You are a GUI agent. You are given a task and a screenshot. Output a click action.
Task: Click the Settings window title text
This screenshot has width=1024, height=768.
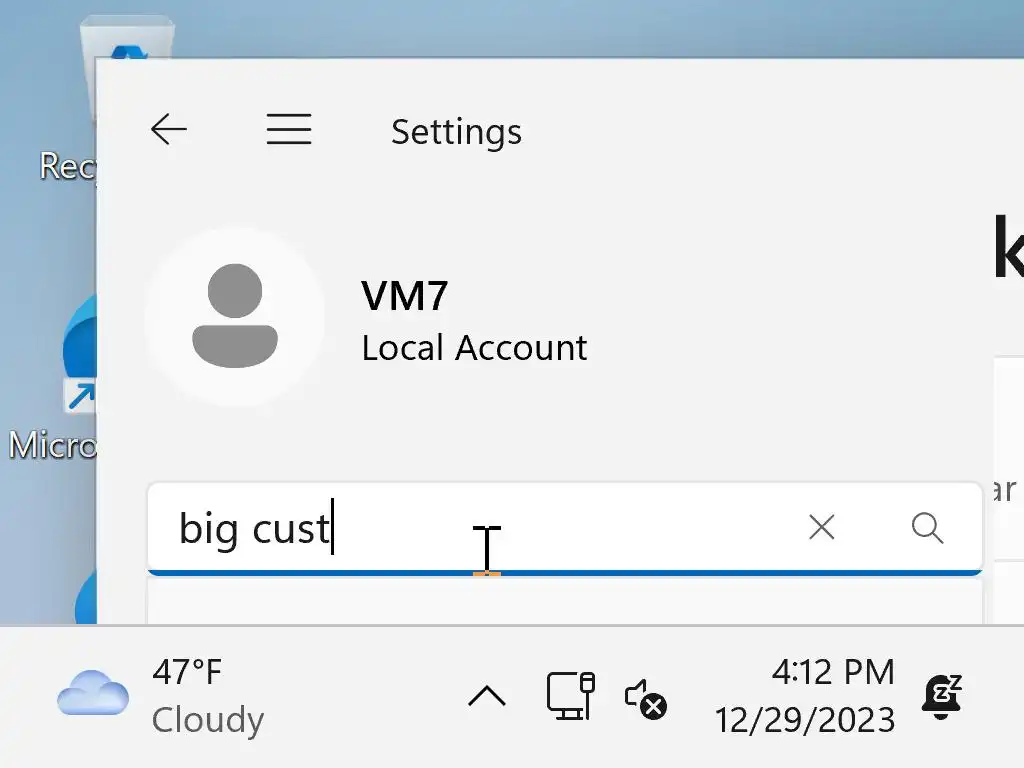tap(456, 132)
